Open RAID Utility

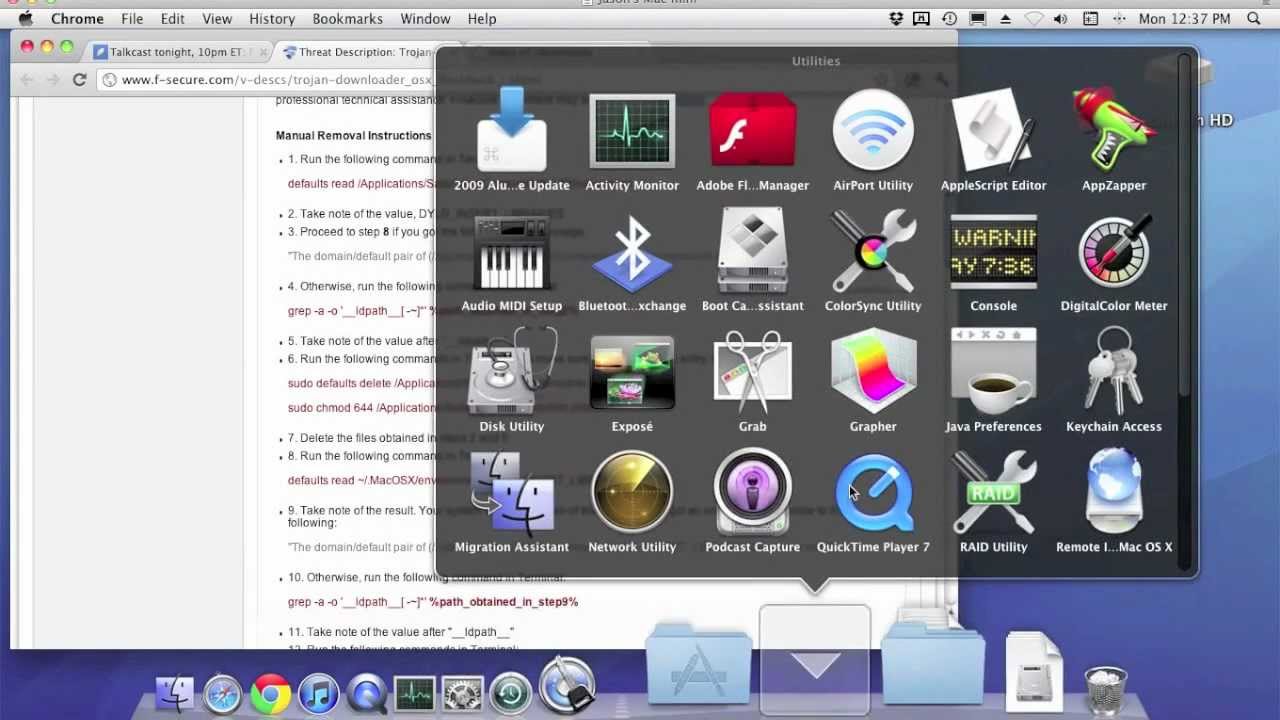[x=993, y=500]
